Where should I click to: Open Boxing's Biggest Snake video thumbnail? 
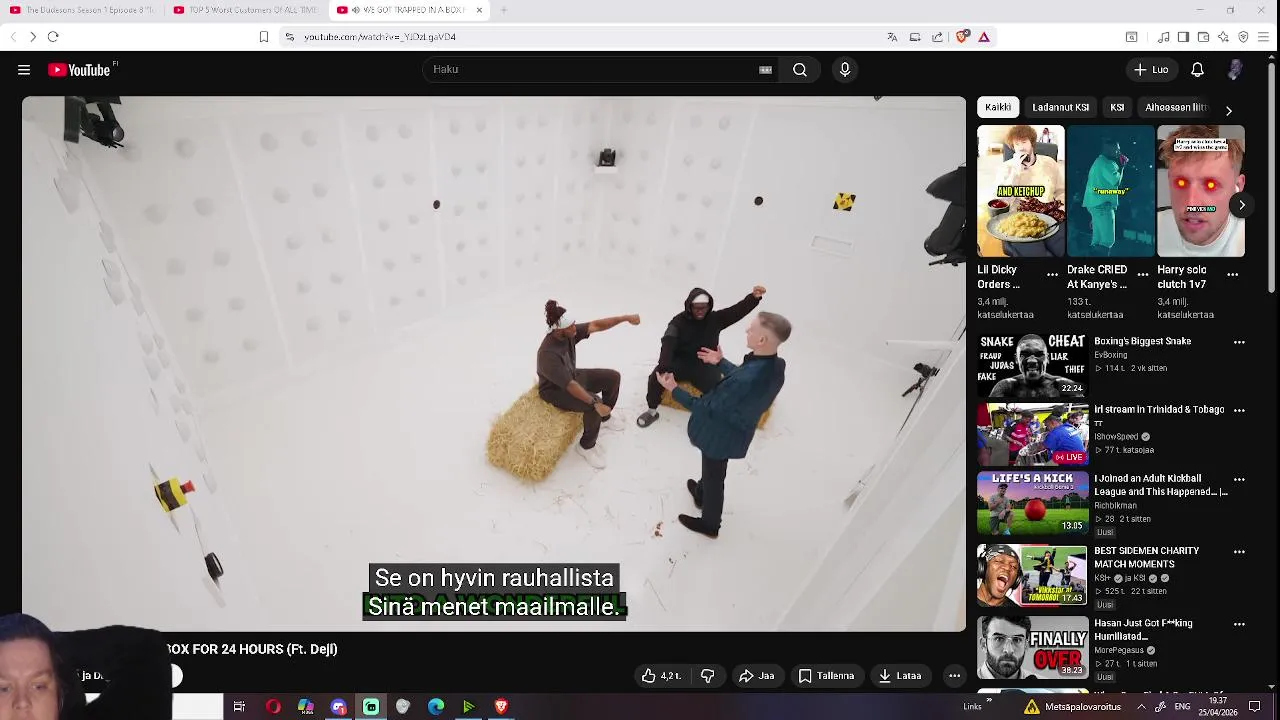pos(1032,366)
